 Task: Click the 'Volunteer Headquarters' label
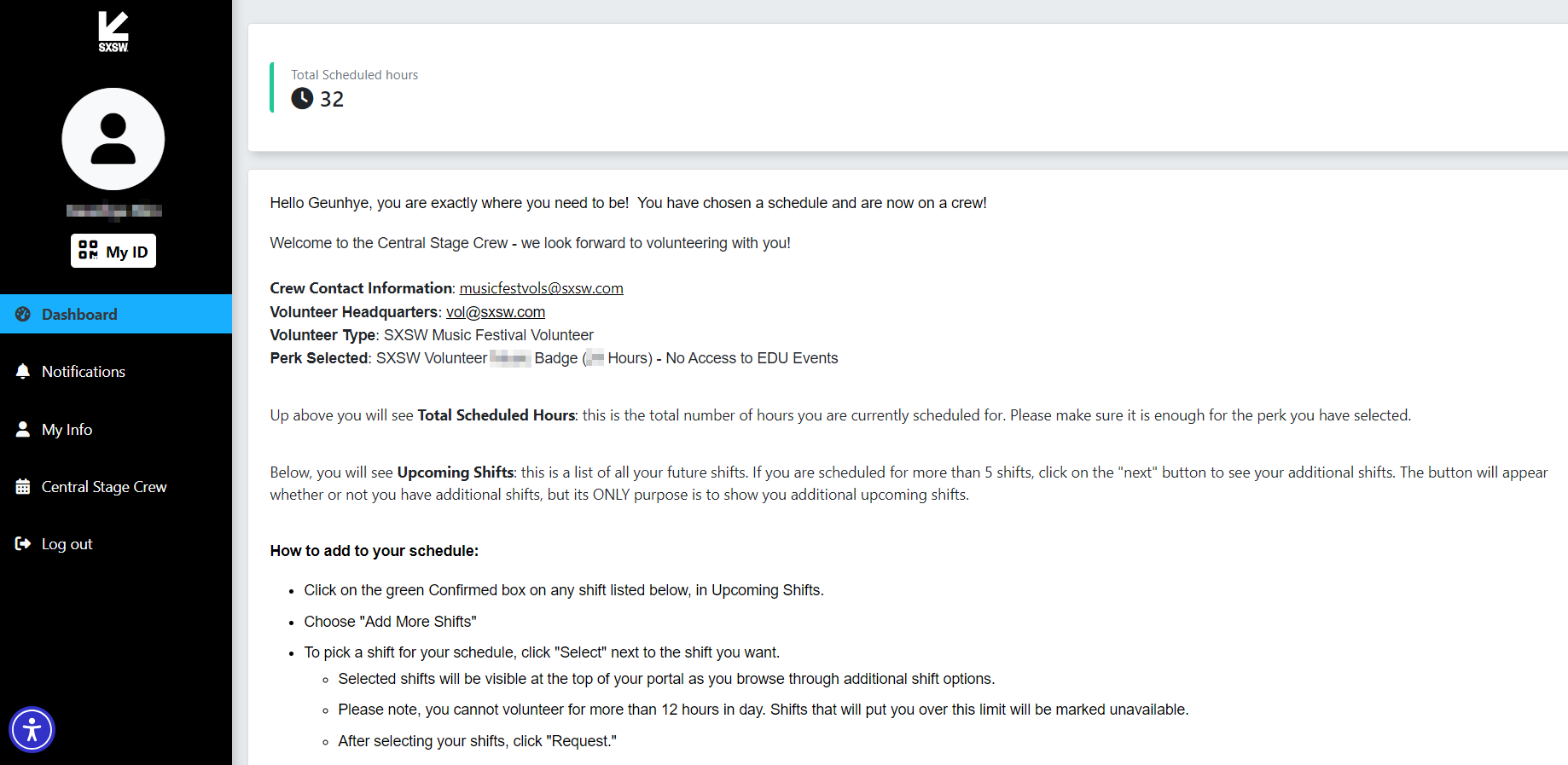click(354, 312)
